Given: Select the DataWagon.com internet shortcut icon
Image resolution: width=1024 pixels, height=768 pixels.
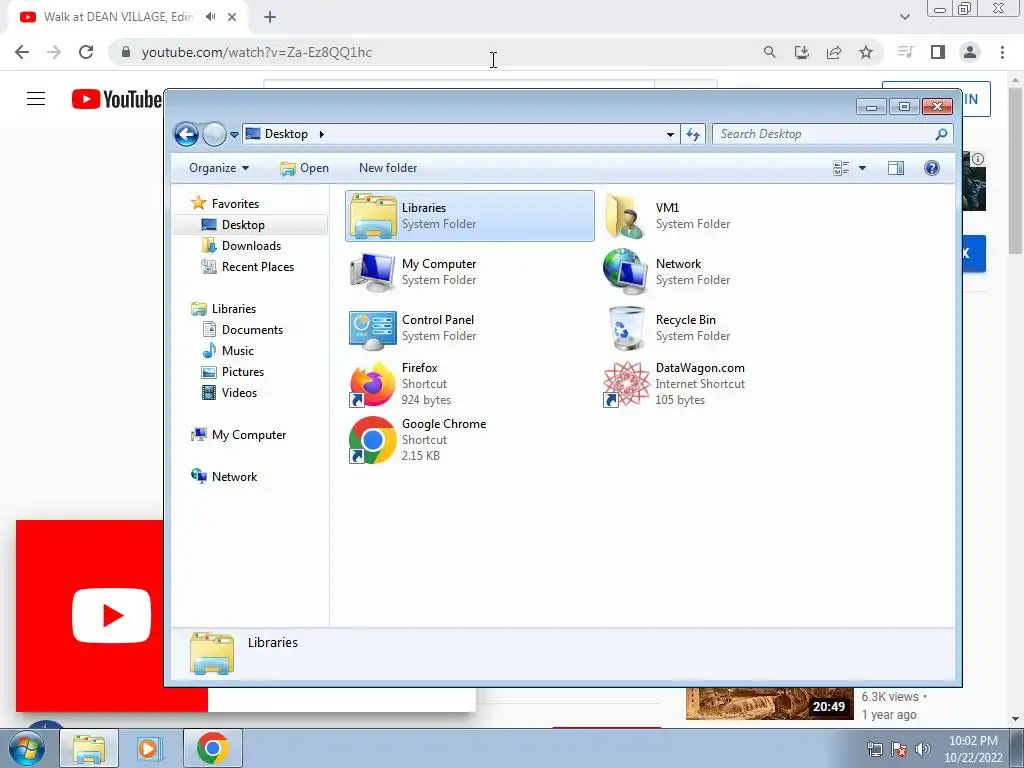Looking at the screenshot, I should (626, 385).
